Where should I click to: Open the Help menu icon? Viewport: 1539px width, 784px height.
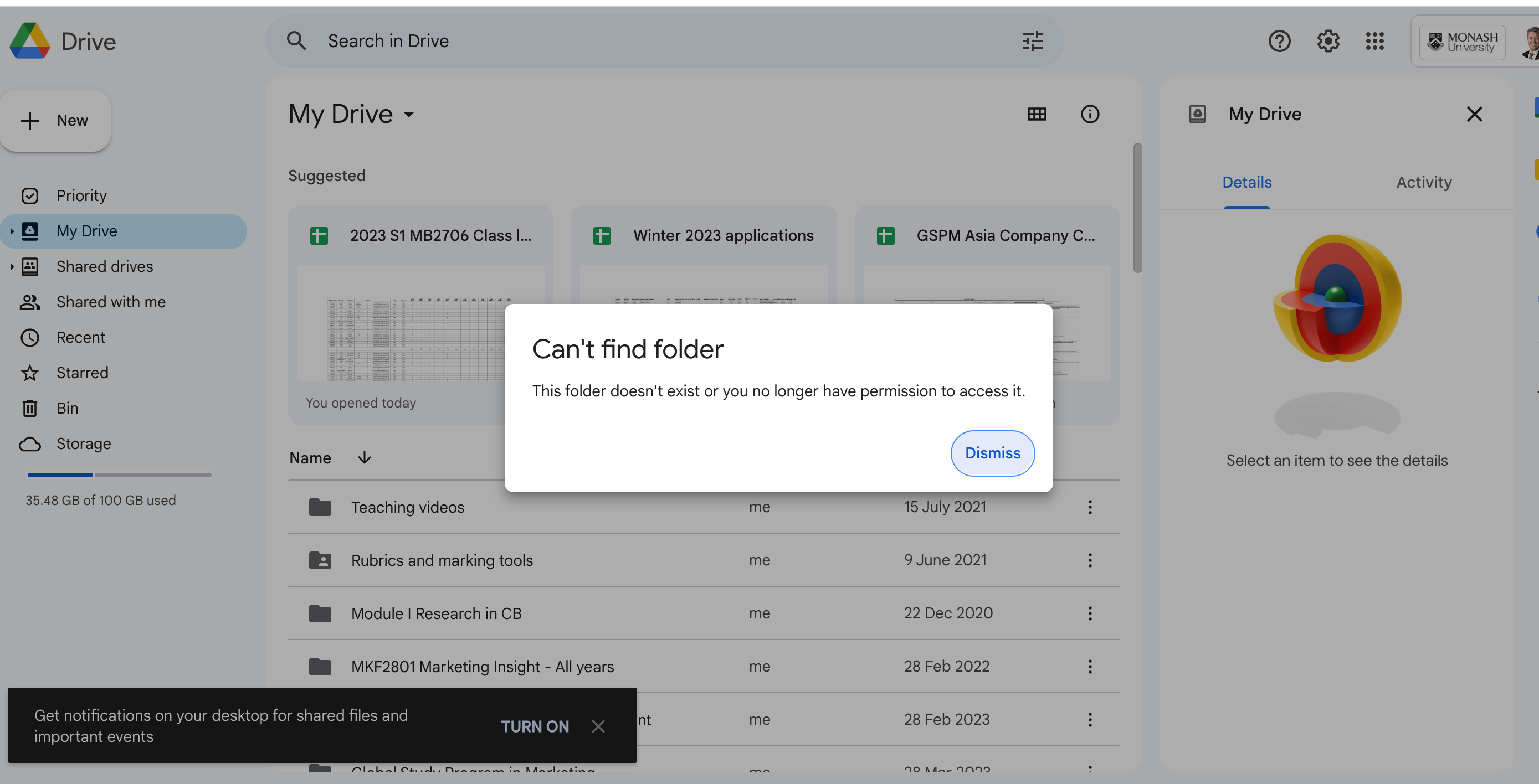click(1279, 40)
